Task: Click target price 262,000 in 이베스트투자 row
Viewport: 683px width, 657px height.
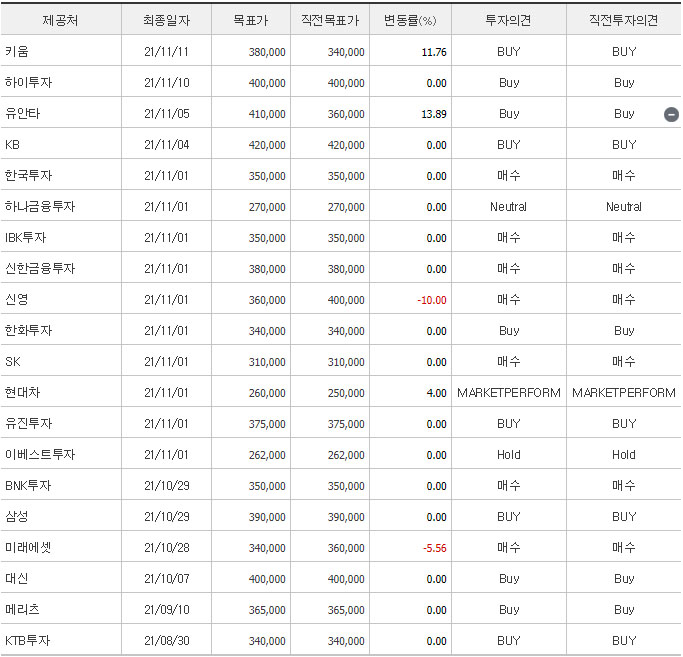Action: click(x=267, y=455)
